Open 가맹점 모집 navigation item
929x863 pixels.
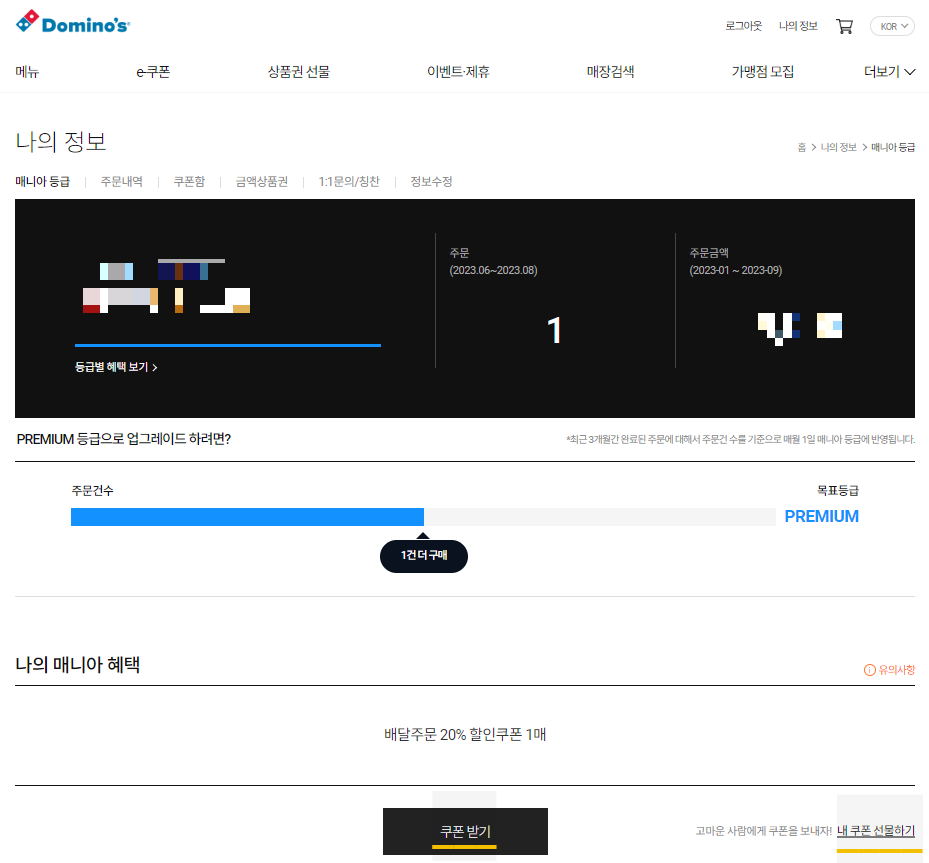pyautogui.click(x=763, y=72)
